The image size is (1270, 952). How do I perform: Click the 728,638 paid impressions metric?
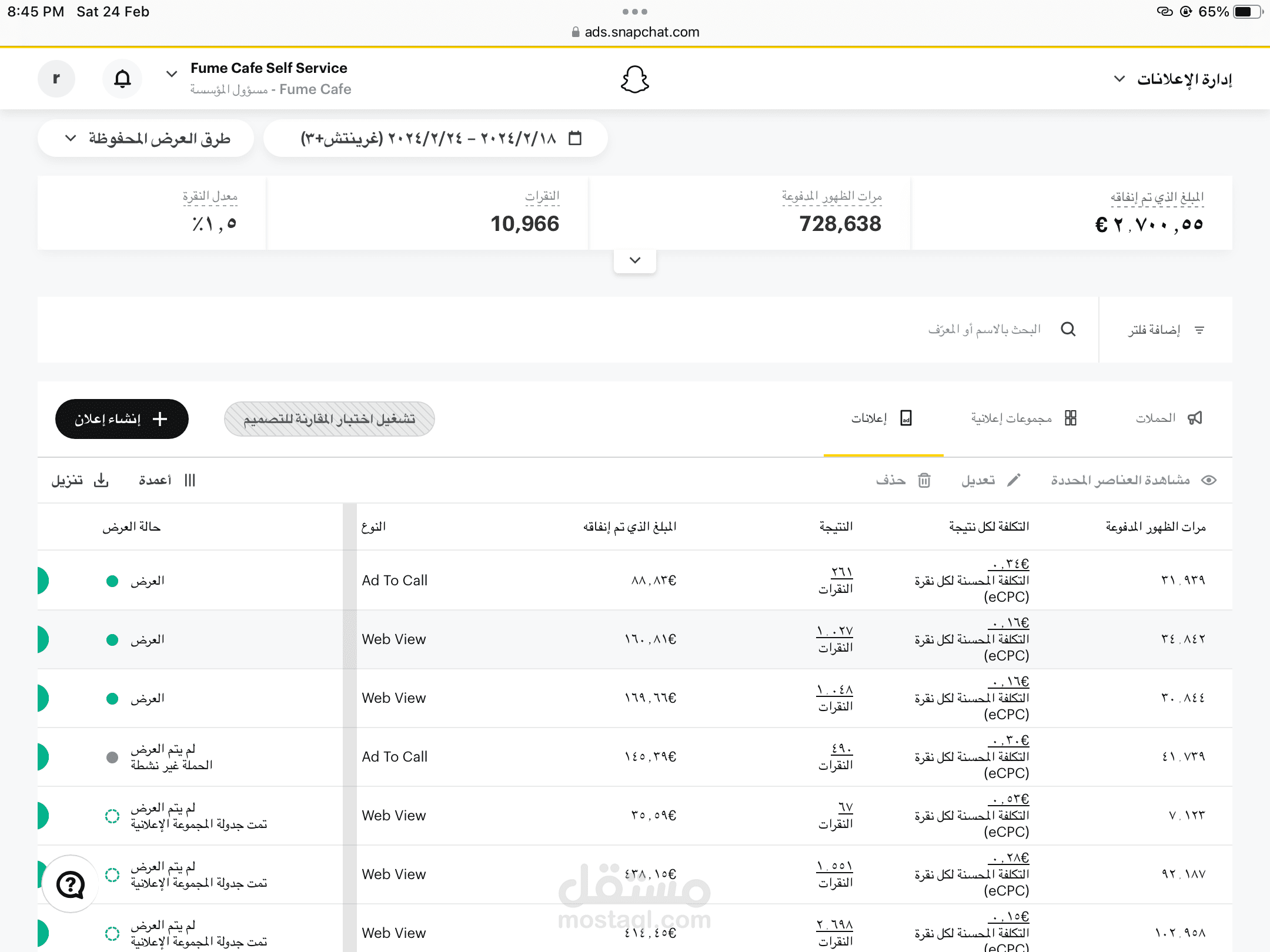(840, 223)
